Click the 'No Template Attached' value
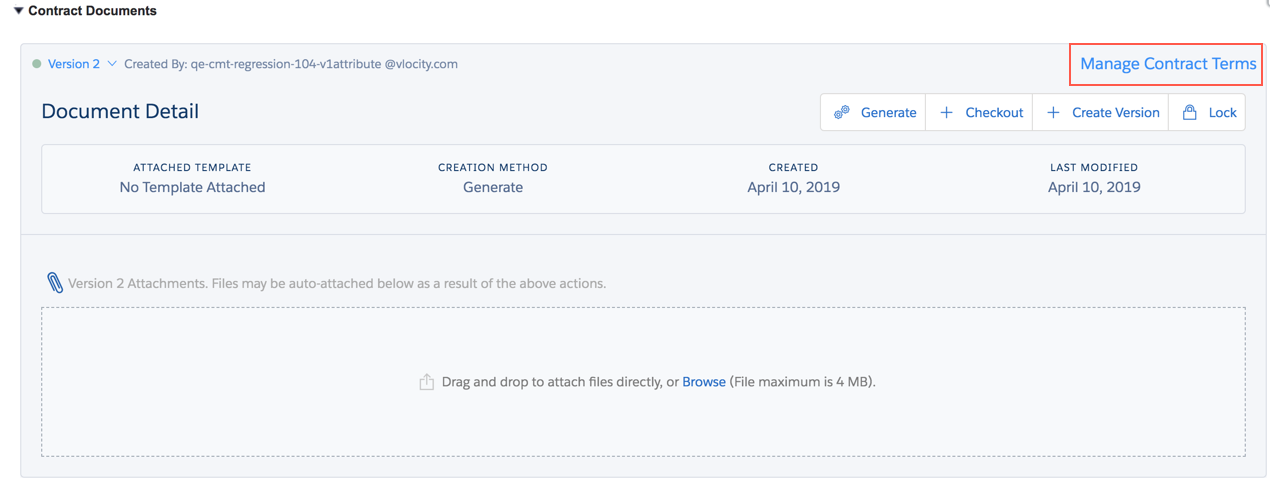Image resolution: width=1270 pixels, height=482 pixels. point(192,187)
